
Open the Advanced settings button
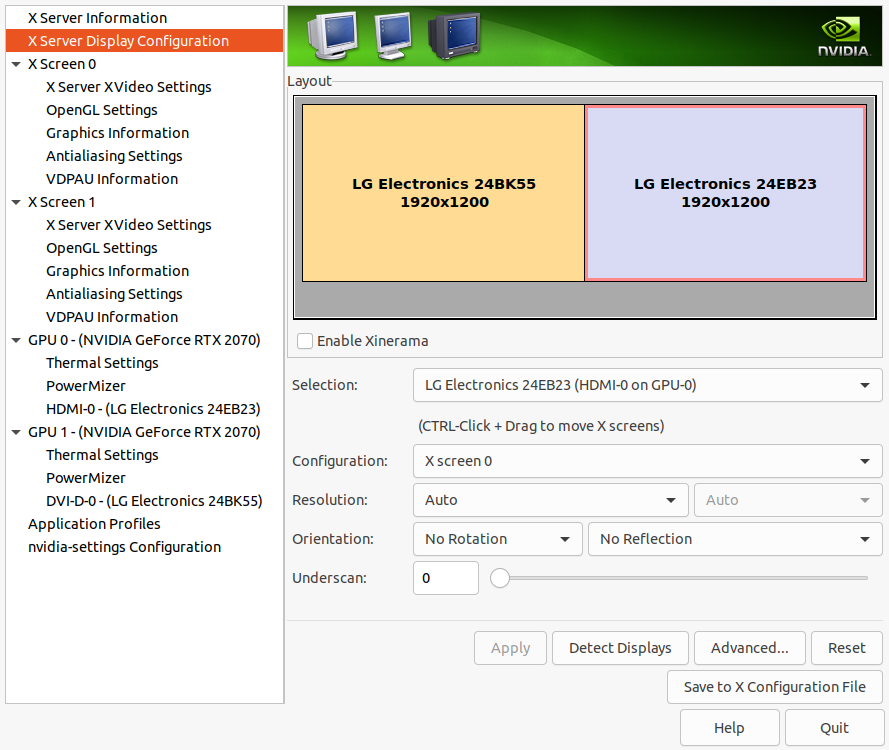749,648
